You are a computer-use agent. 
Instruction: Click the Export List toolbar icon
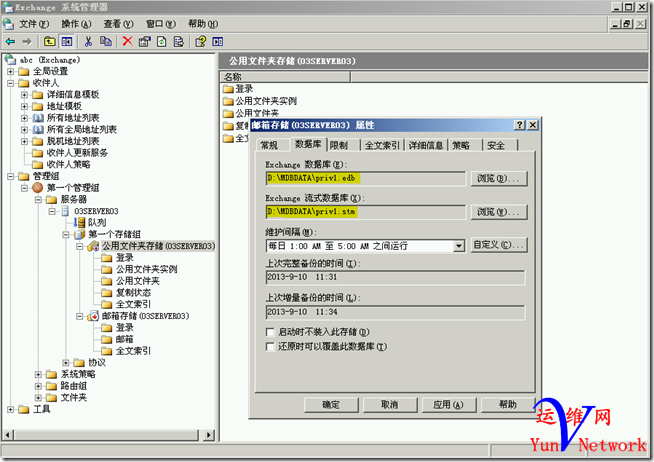(x=179, y=41)
